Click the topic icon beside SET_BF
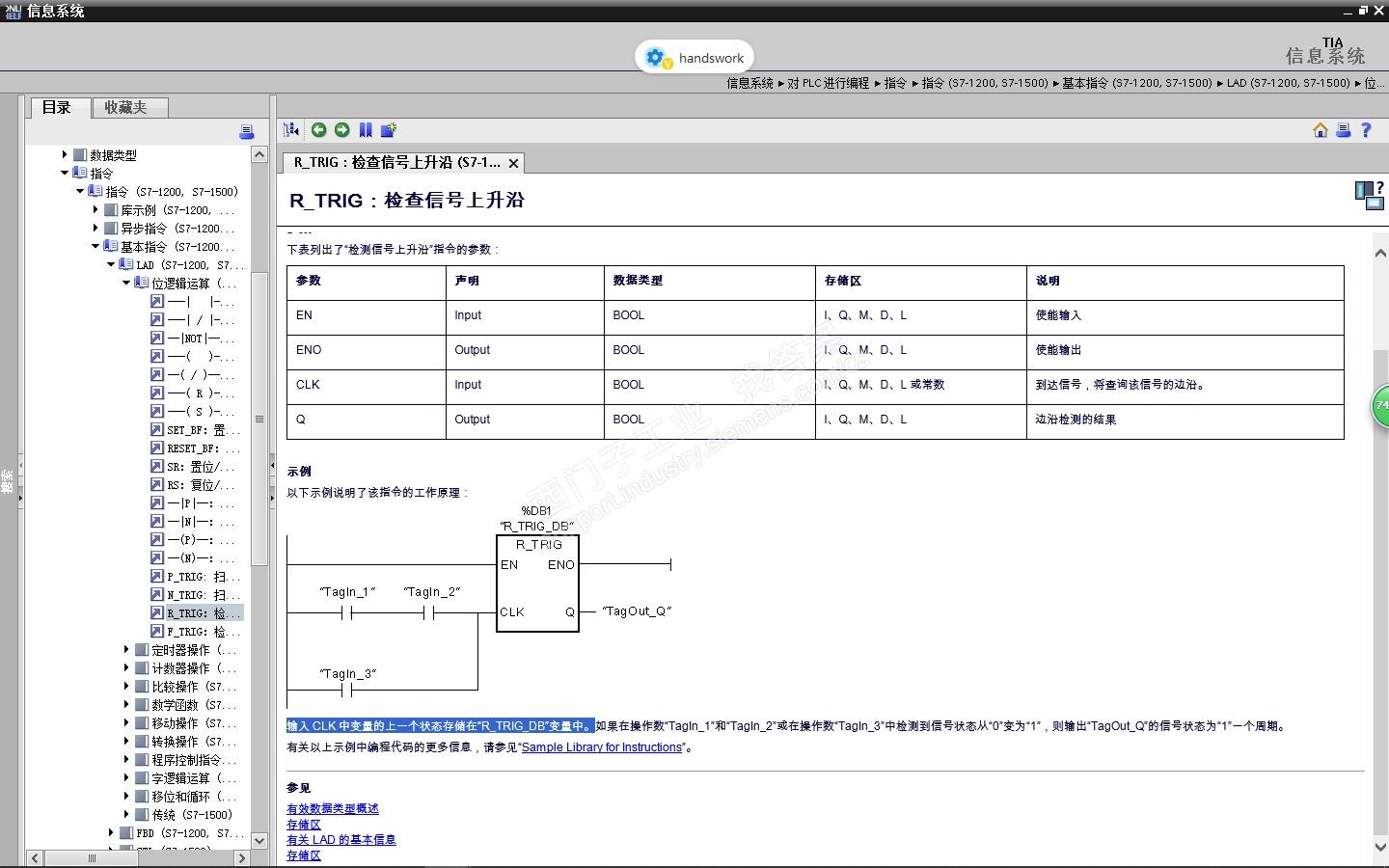 157,429
